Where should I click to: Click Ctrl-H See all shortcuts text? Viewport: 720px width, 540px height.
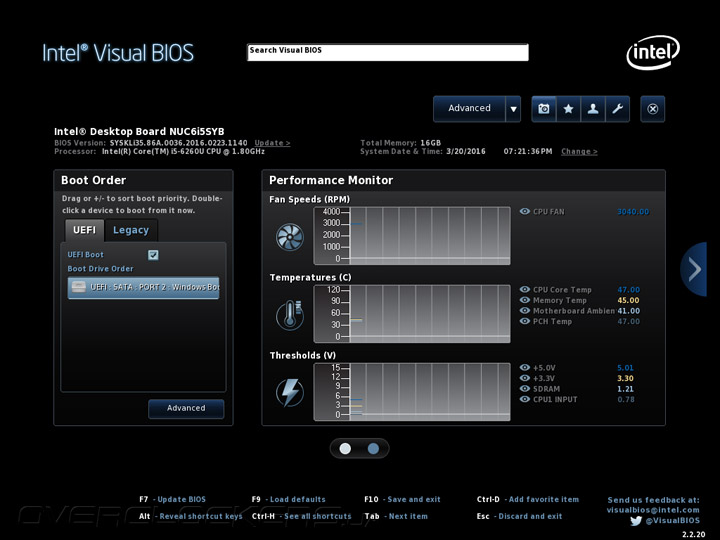302,516
